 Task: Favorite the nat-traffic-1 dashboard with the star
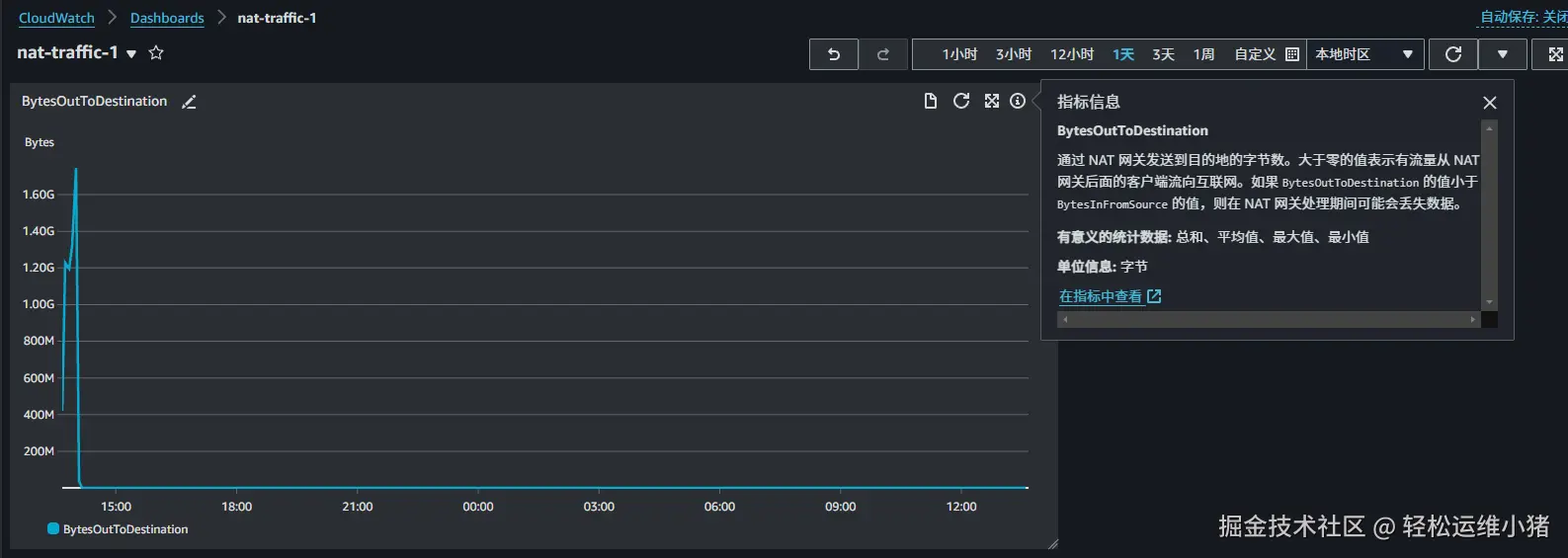click(156, 53)
